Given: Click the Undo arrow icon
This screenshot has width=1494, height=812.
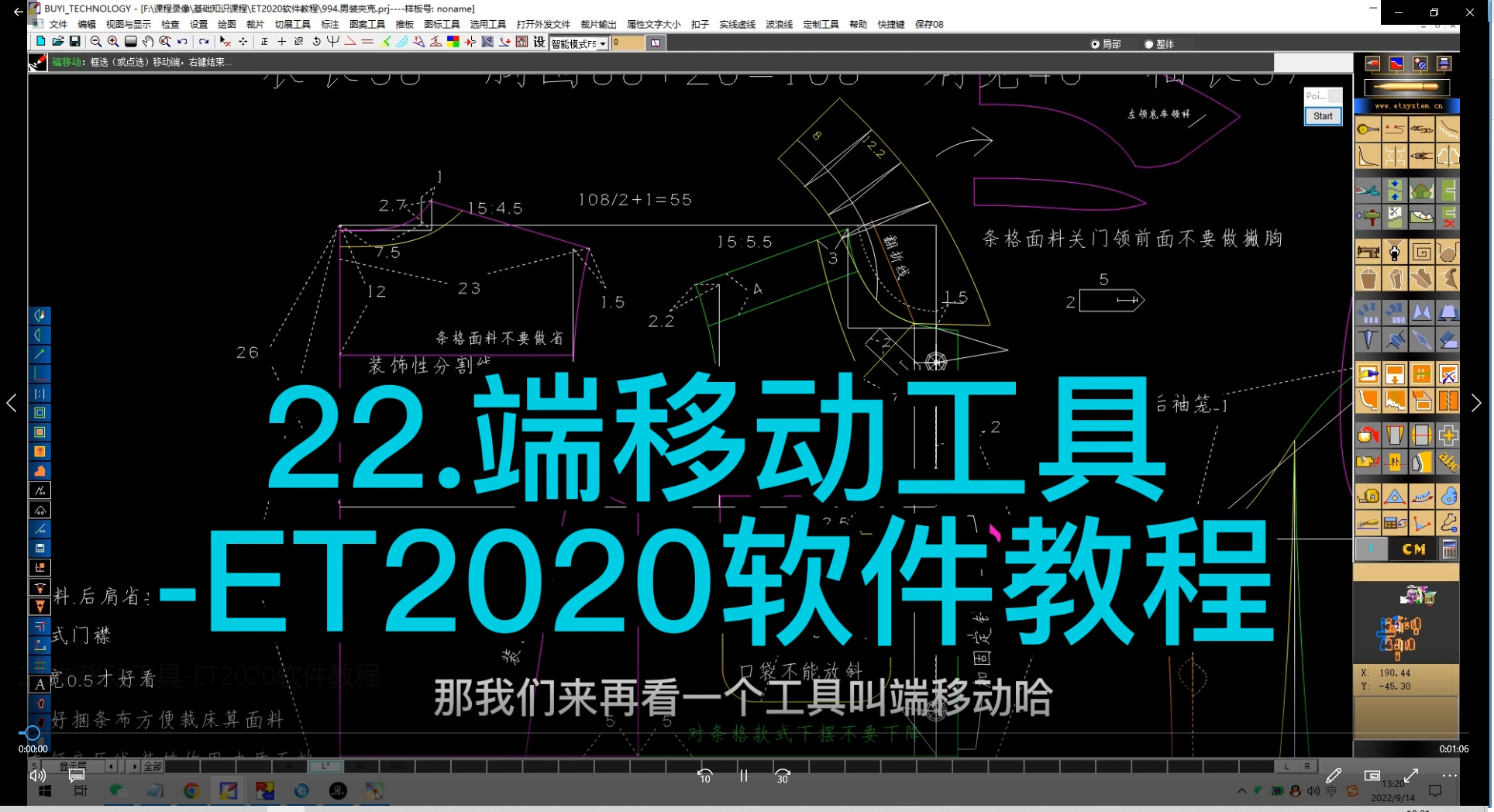Looking at the screenshot, I should (x=183, y=42).
